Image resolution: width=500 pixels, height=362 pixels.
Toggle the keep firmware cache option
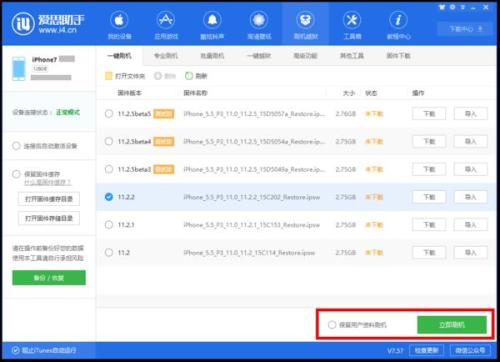point(16,174)
